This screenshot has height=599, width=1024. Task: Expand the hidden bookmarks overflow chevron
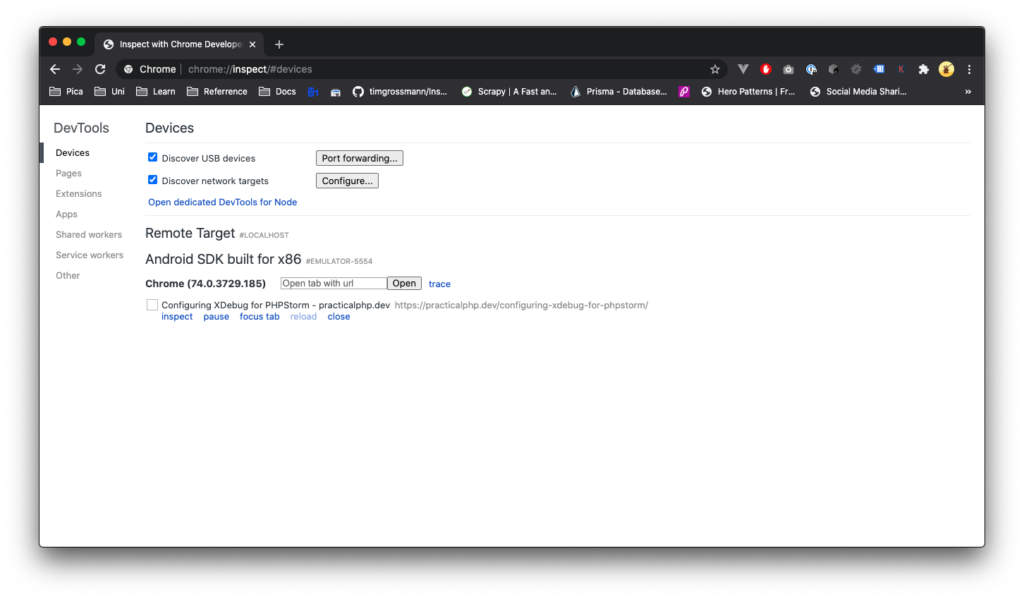(x=967, y=92)
